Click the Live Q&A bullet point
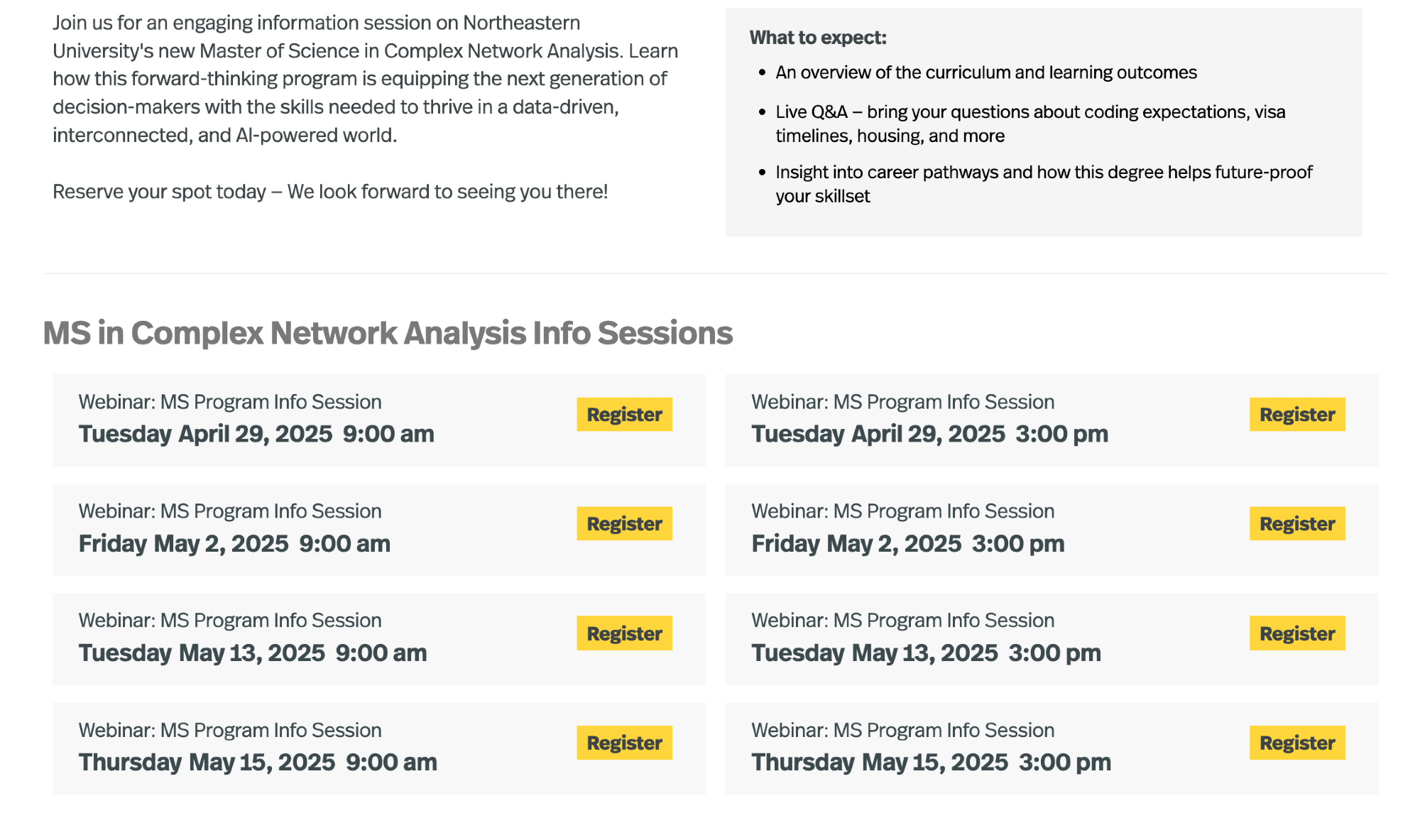 (1029, 124)
